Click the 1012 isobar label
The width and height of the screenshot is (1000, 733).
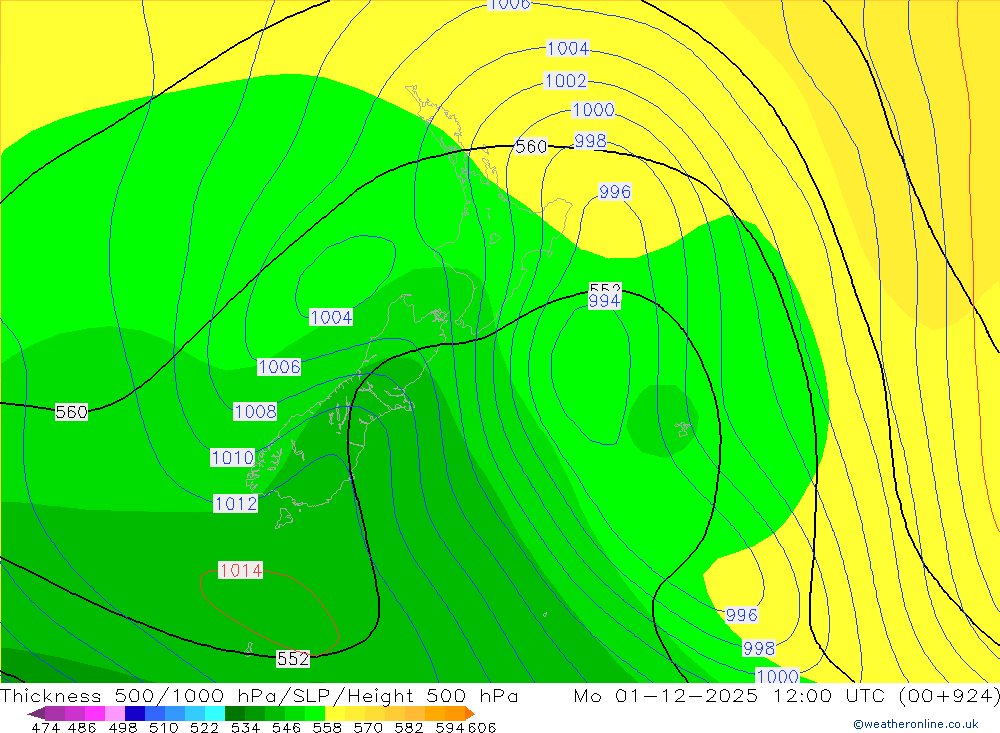point(235,503)
